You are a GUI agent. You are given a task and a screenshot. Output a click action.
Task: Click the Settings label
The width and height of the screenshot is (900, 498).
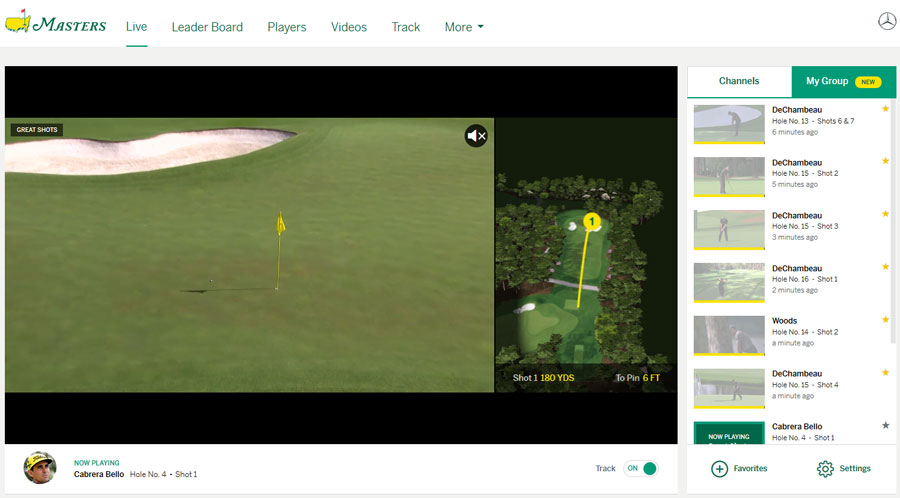click(855, 469)
